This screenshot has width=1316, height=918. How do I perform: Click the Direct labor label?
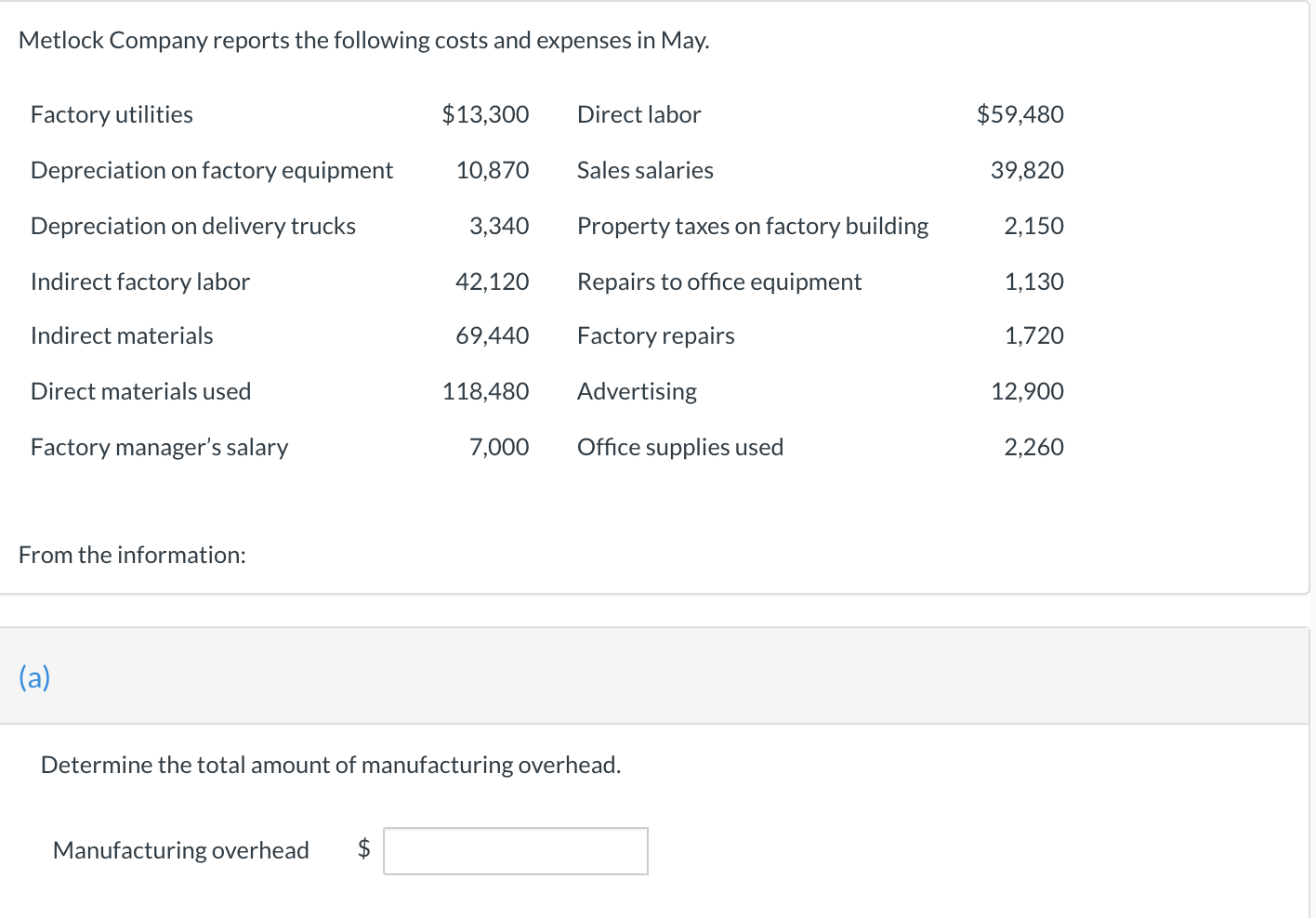click(x=639, y=114)
